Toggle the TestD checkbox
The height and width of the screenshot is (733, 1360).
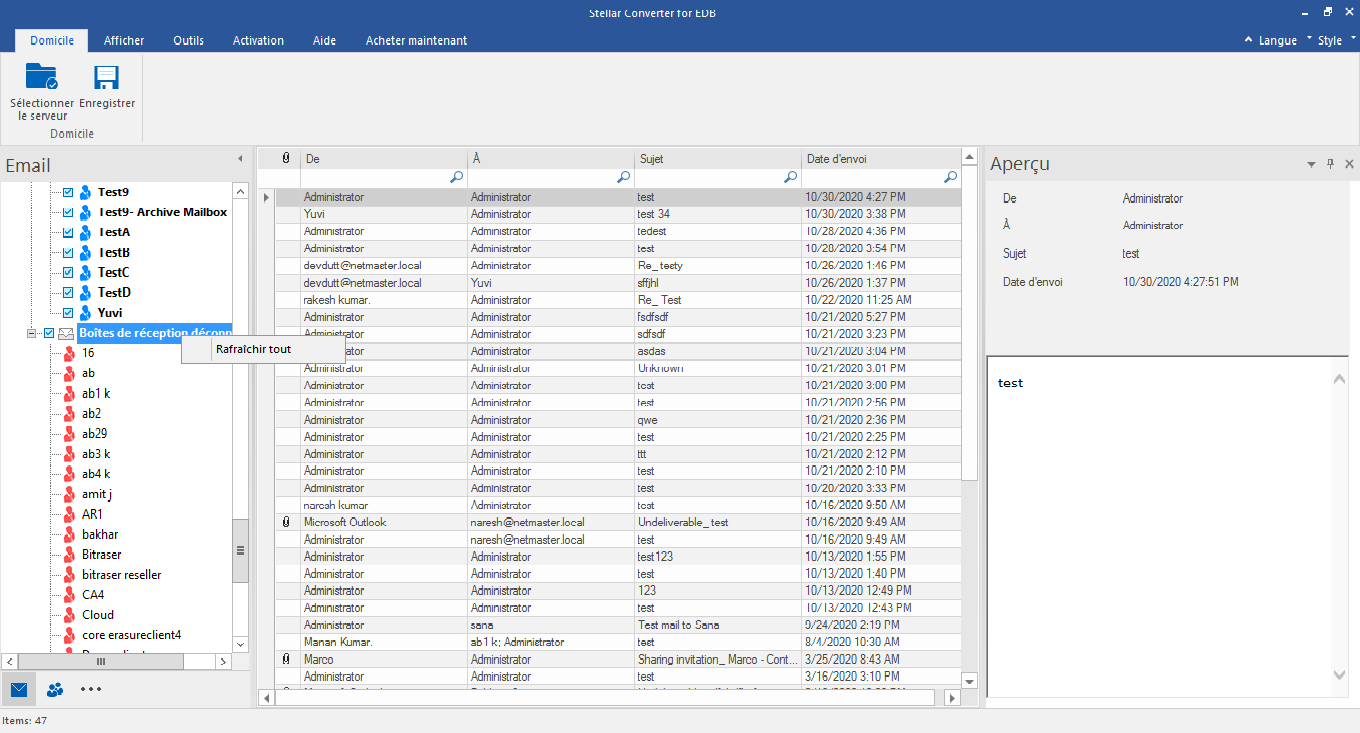click(x=68, y=292)
